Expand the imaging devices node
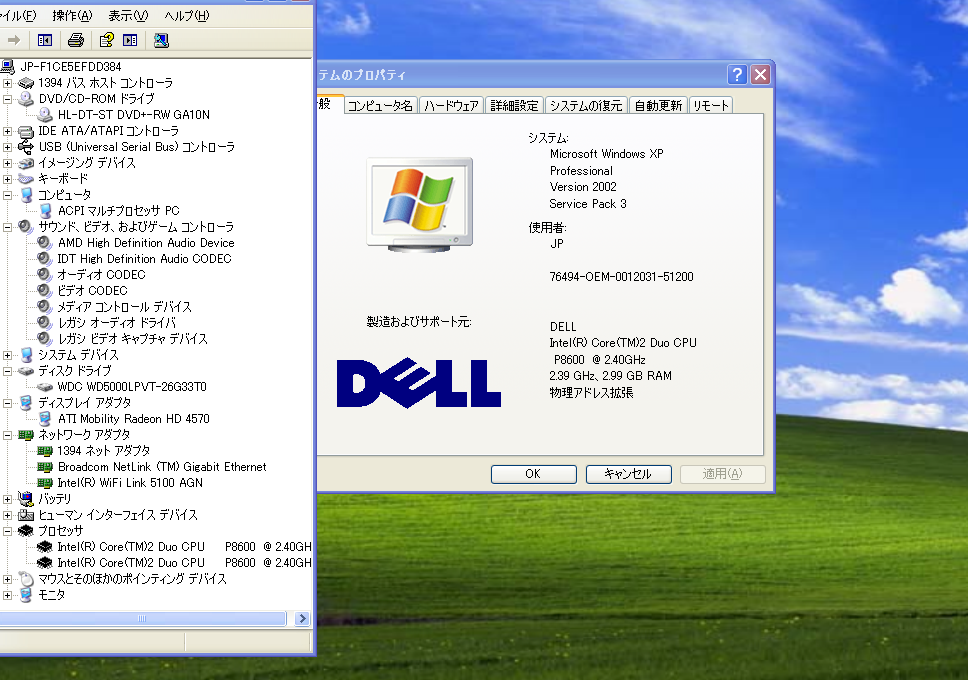Image resolution: width=968 pixels, height=680 pixels. 7,163
